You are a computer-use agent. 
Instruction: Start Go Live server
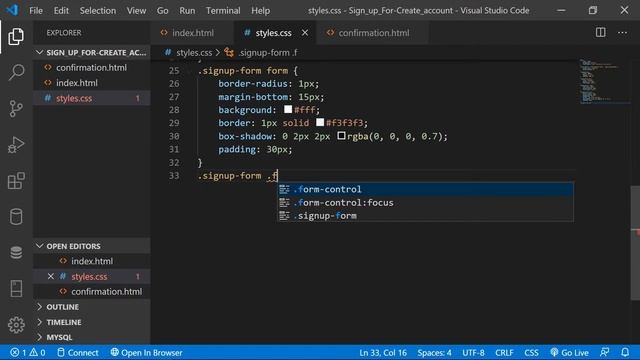click(569, 353)
